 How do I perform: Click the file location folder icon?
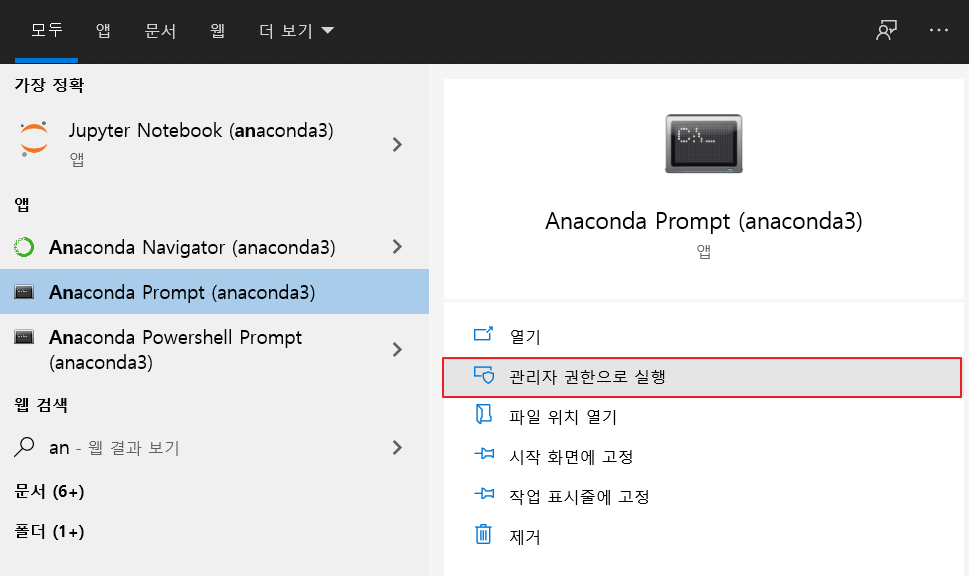(483, 414)
